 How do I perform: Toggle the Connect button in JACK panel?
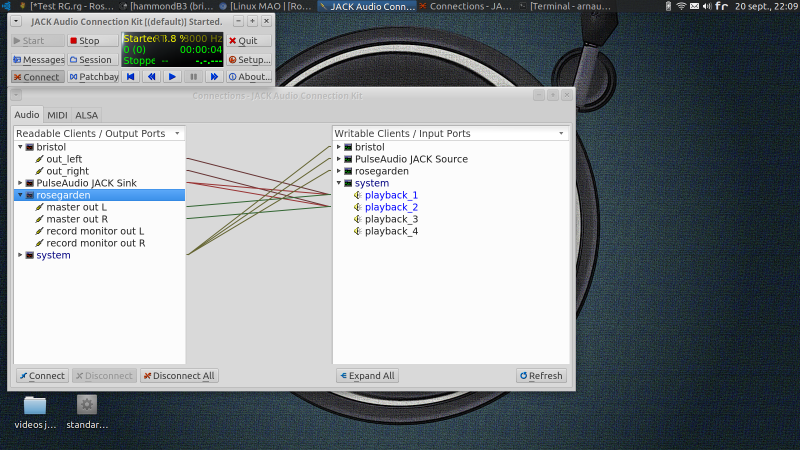point(37,76)
